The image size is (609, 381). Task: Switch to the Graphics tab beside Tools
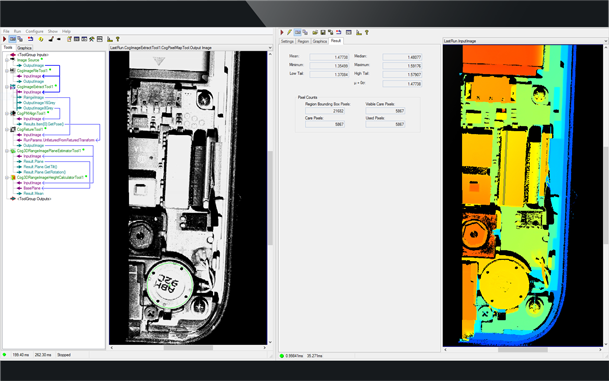[x=24, y=48]
